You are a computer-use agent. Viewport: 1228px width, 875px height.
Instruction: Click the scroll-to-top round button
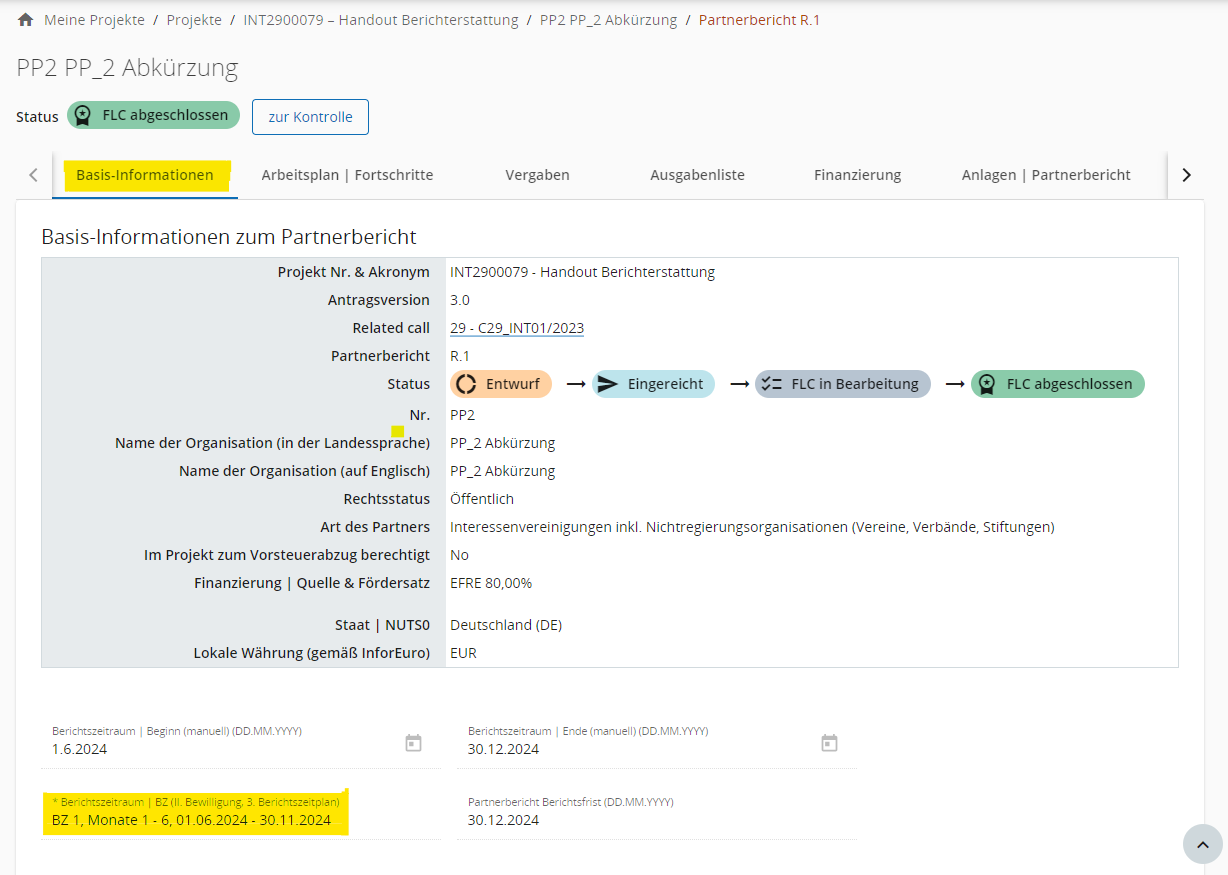pos(1202,844)
